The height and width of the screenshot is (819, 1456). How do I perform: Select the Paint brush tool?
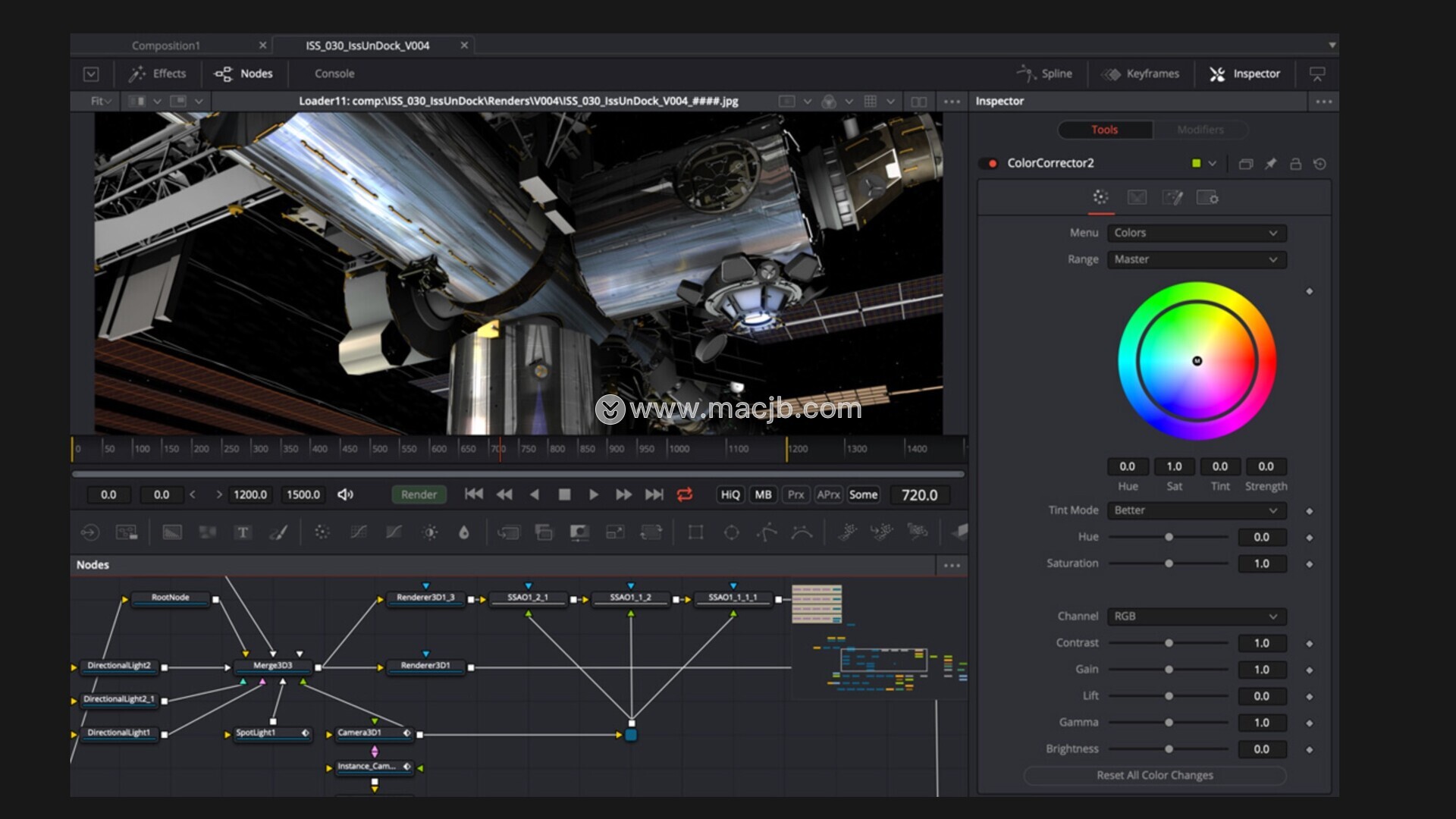278,532
